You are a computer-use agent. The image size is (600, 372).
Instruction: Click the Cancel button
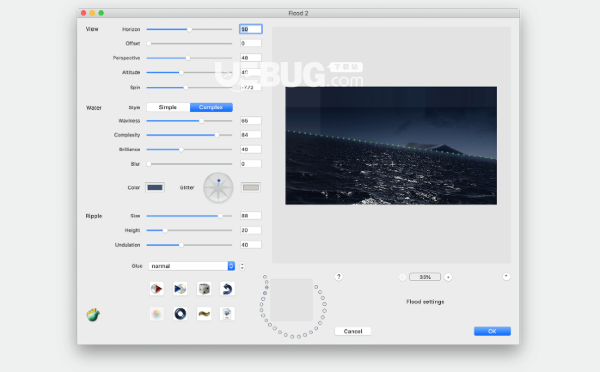(x=353, y=331)
